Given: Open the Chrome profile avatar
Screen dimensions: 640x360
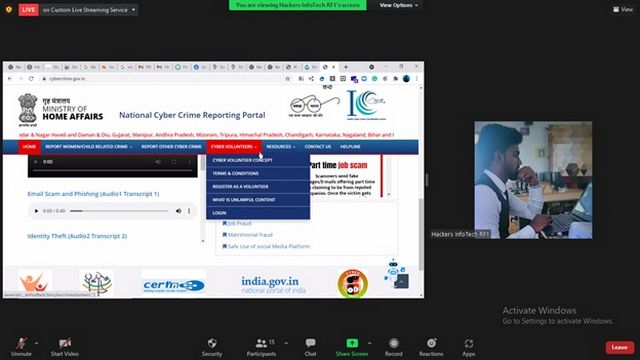Looking at the screenshot, I should (x=406, y=78).
